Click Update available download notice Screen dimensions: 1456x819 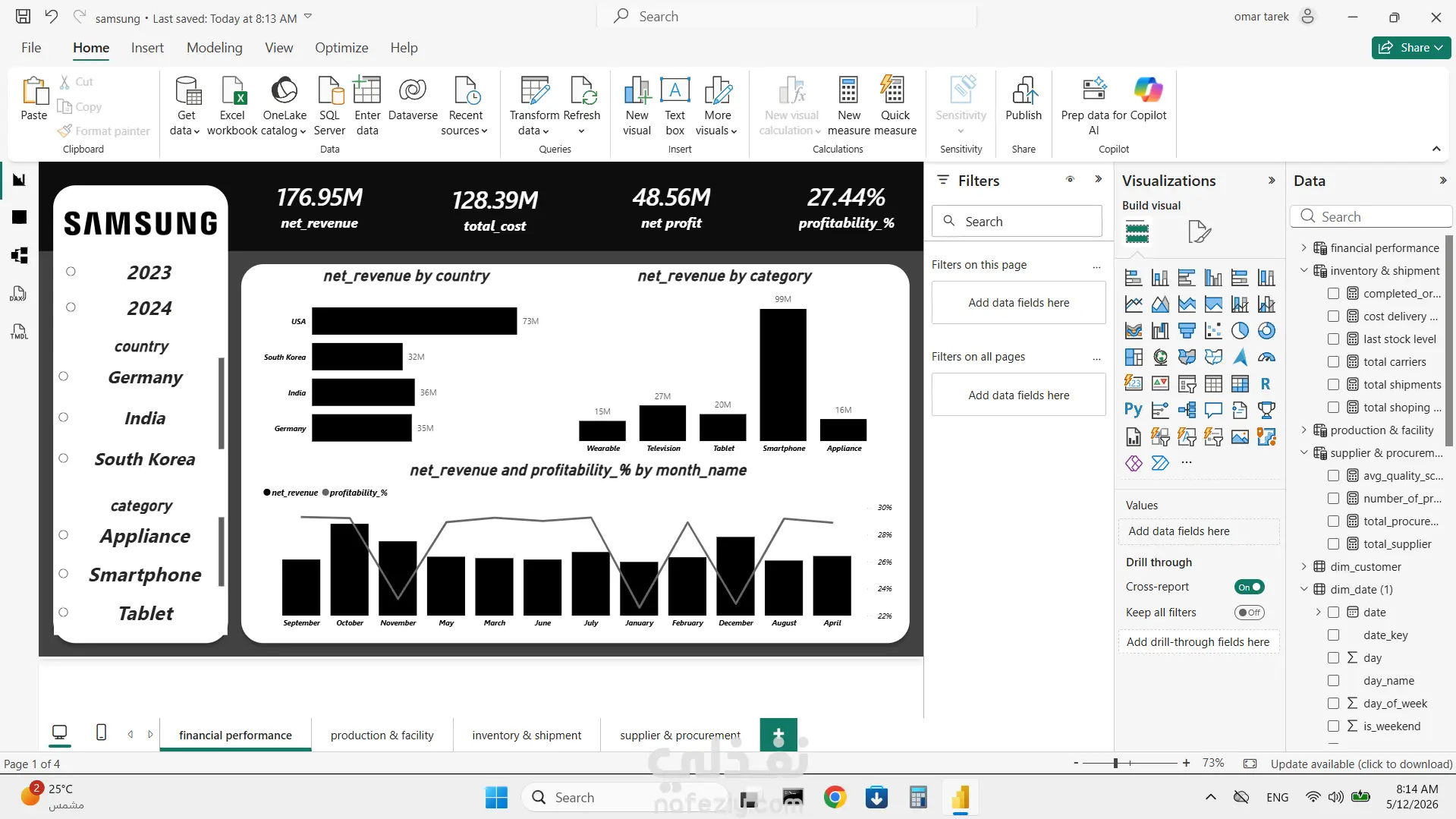[1361, 764]
